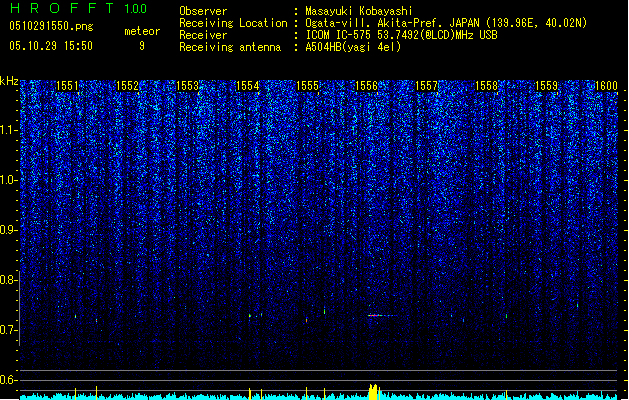Select antenna value A504HB(yagi 4el)
Screen dimensions: 629x400
click(x=353, y=47)
